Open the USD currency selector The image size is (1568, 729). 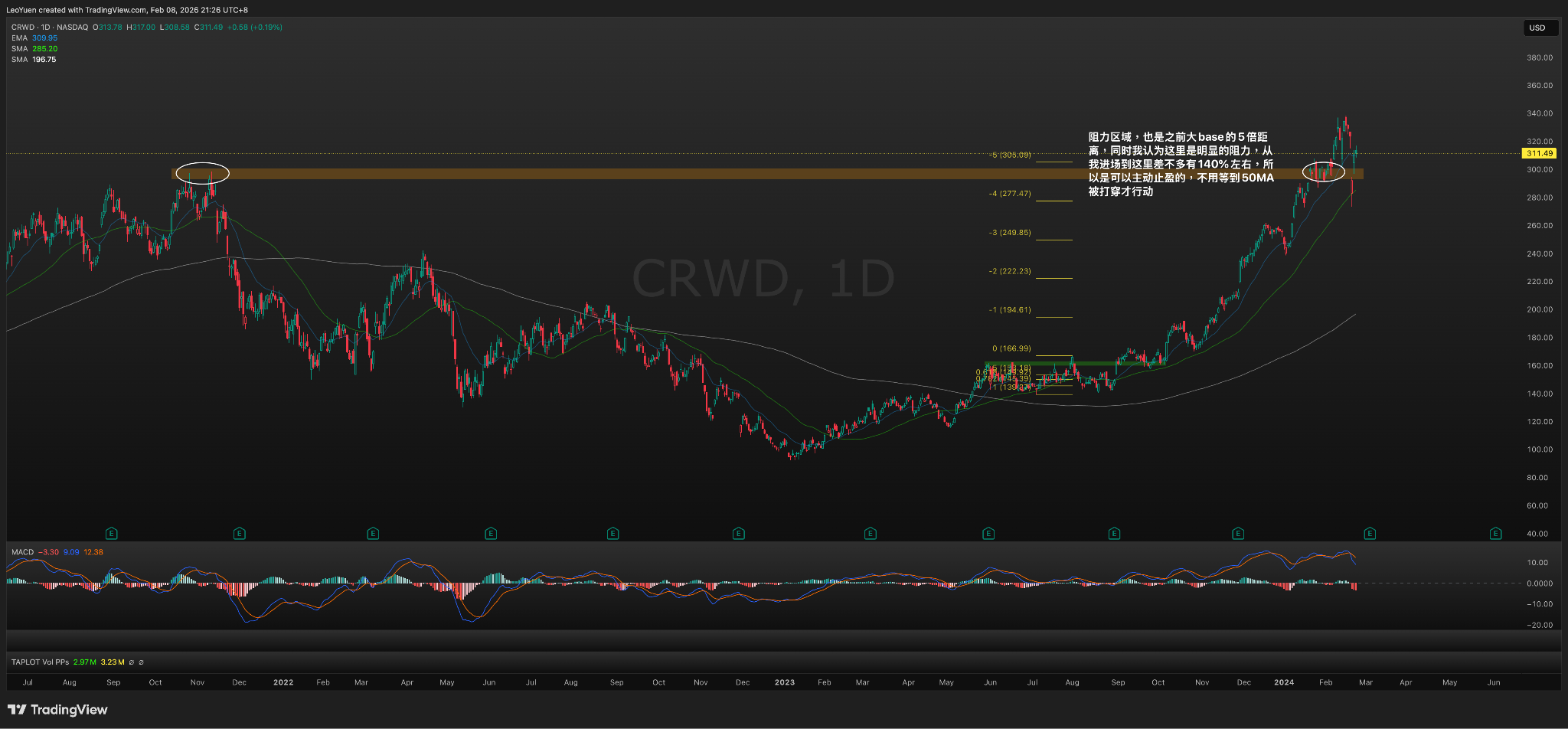[1537, 28]
